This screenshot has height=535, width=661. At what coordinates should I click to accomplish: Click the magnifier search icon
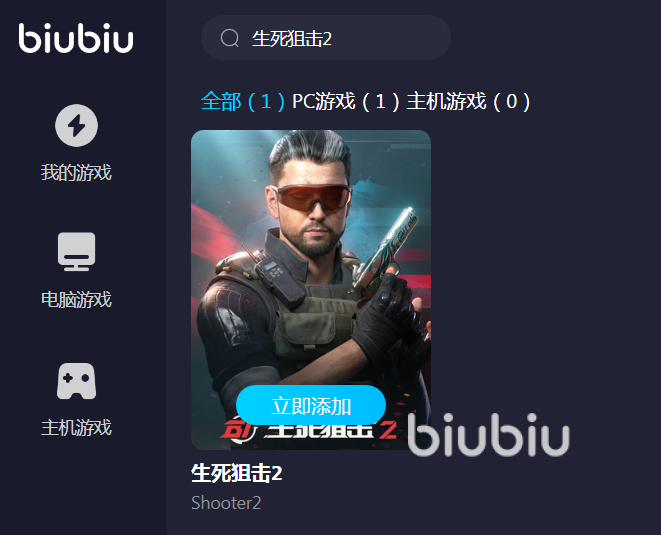point(230,38)
